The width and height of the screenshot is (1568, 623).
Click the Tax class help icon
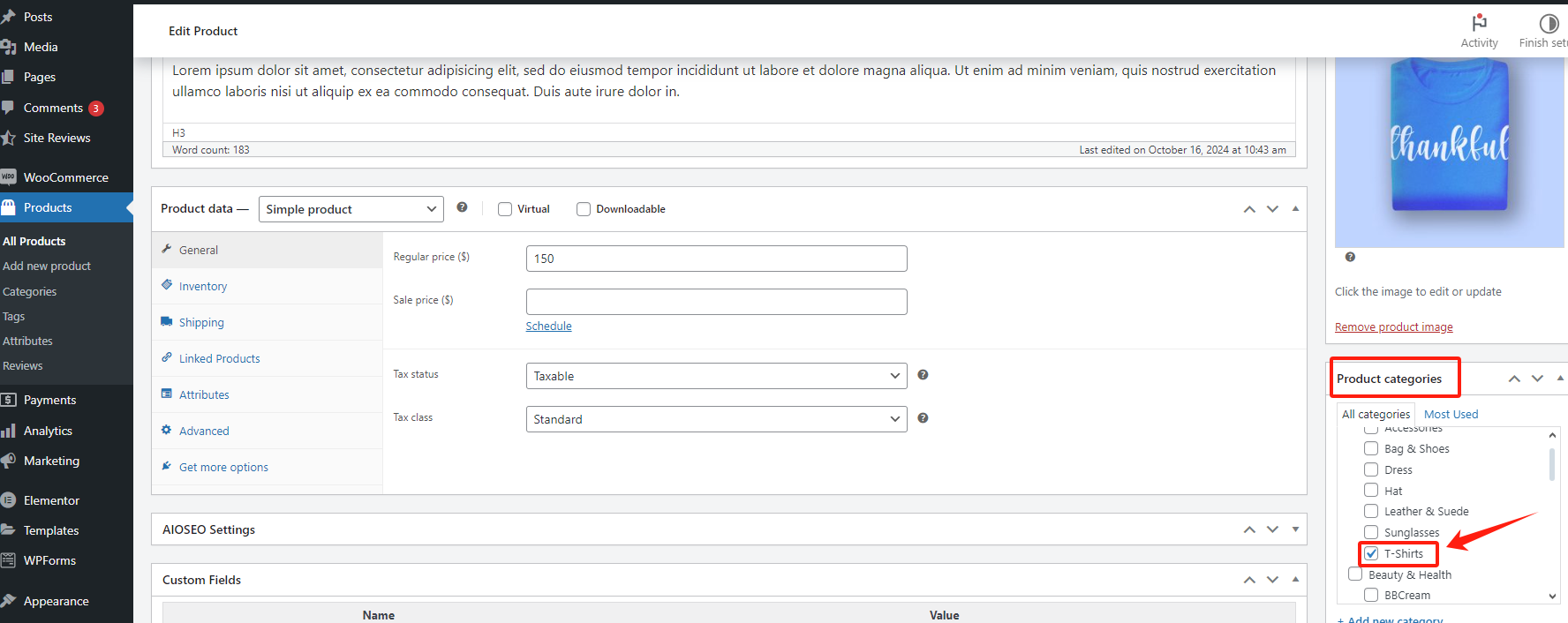[x=923, y=418]
